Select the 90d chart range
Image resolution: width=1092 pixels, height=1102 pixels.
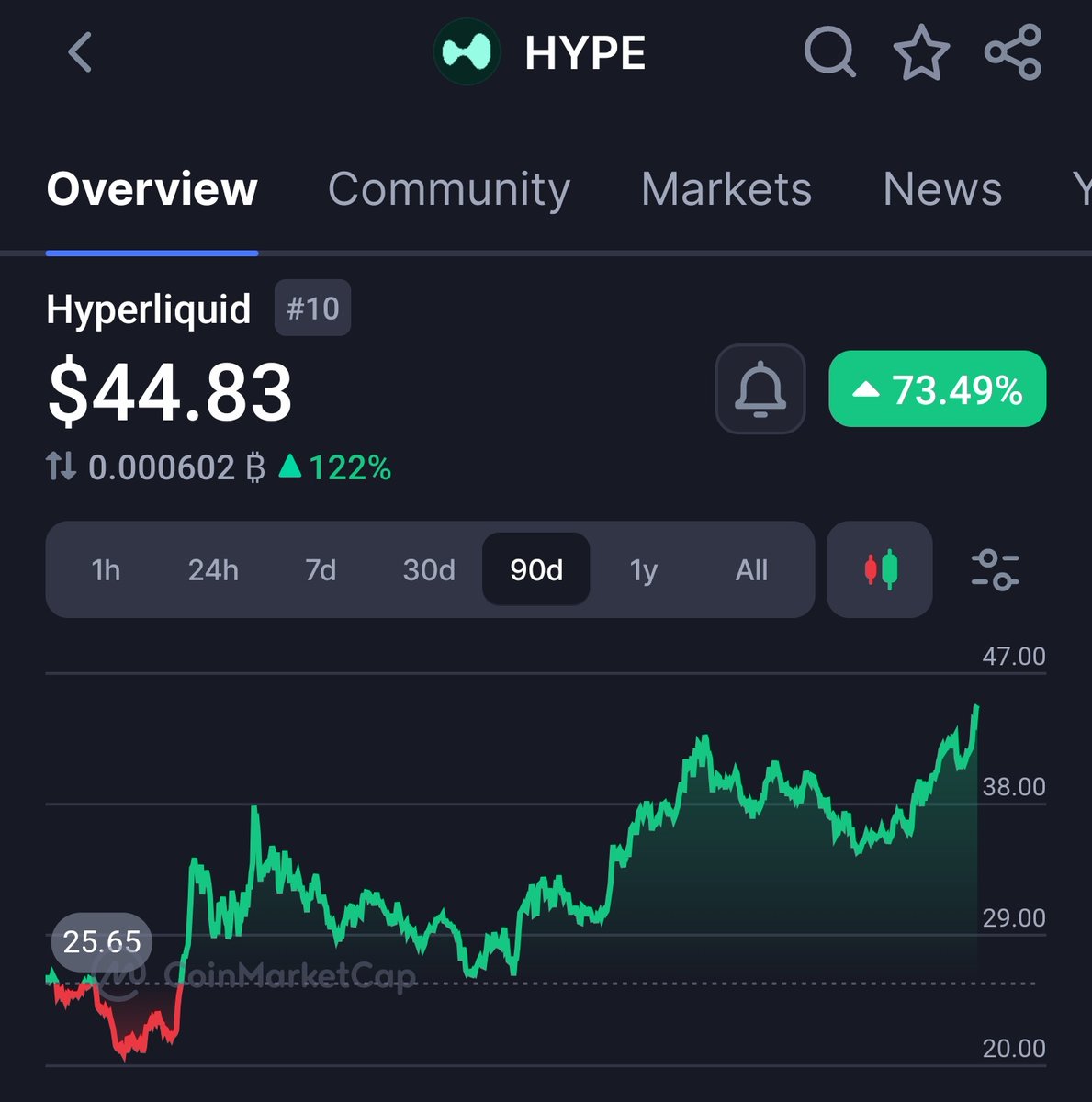click(536, 569)
